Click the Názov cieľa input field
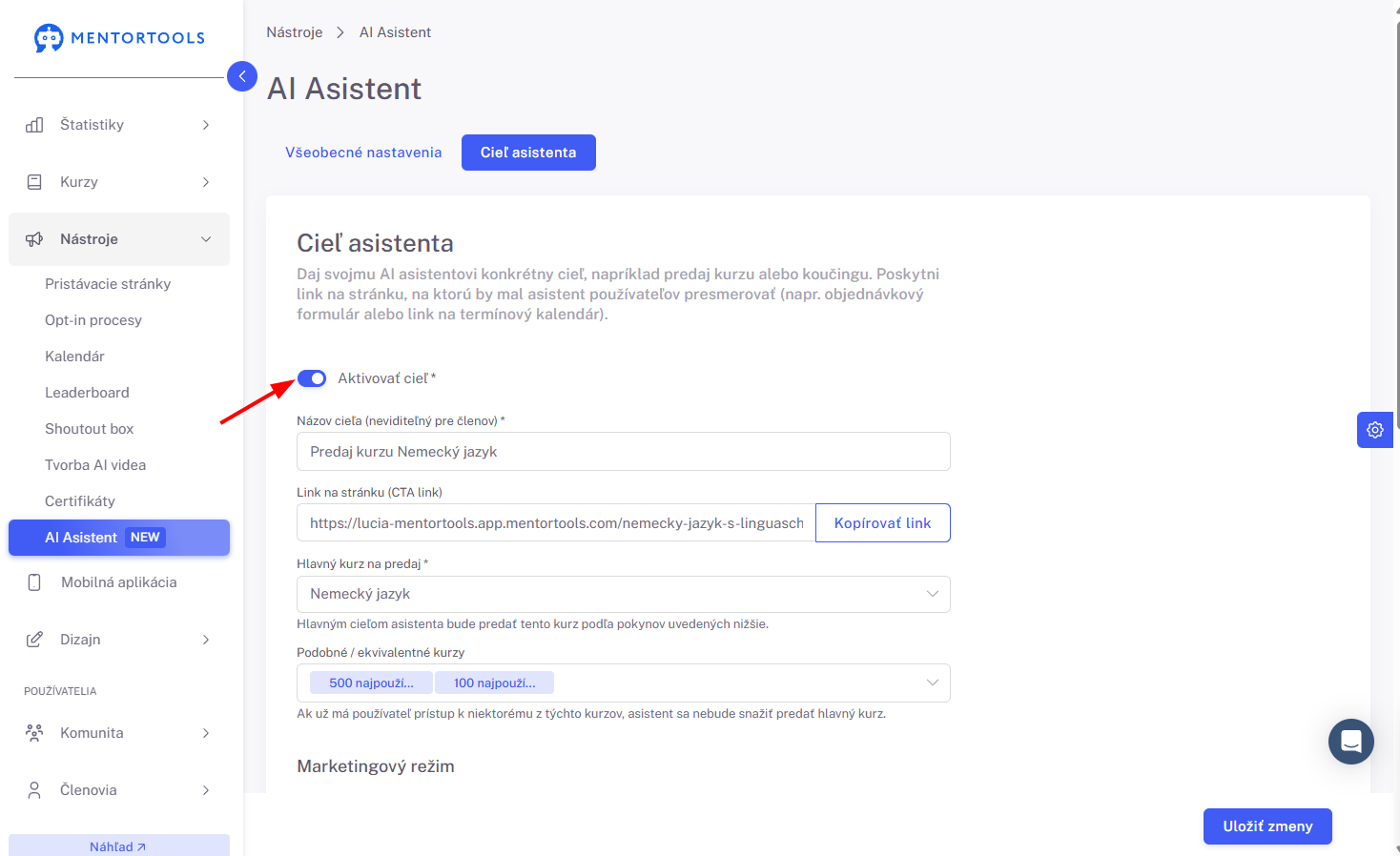The image size is (1400, 856). [624, 452]
